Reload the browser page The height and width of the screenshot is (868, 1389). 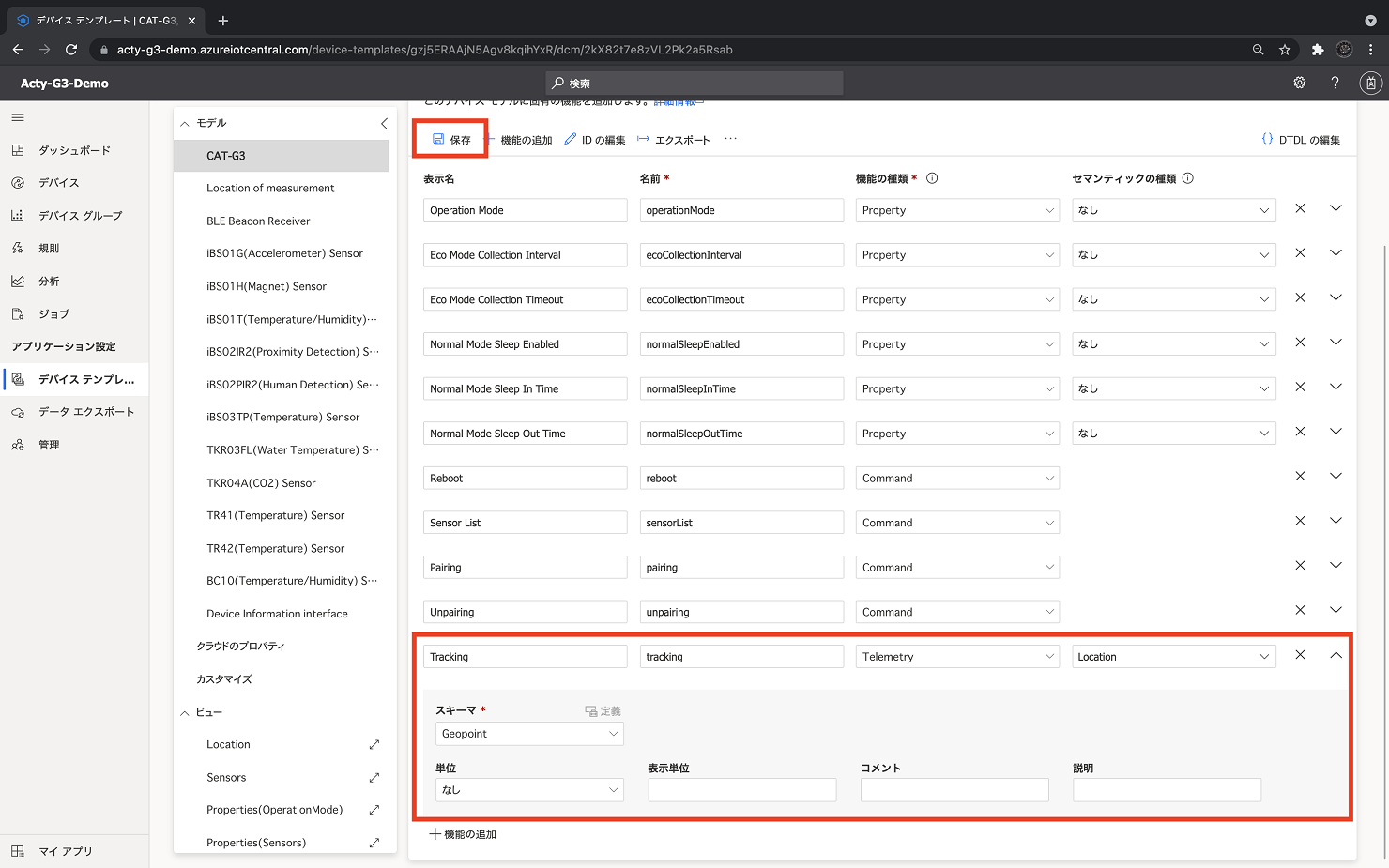click(71, 50)
